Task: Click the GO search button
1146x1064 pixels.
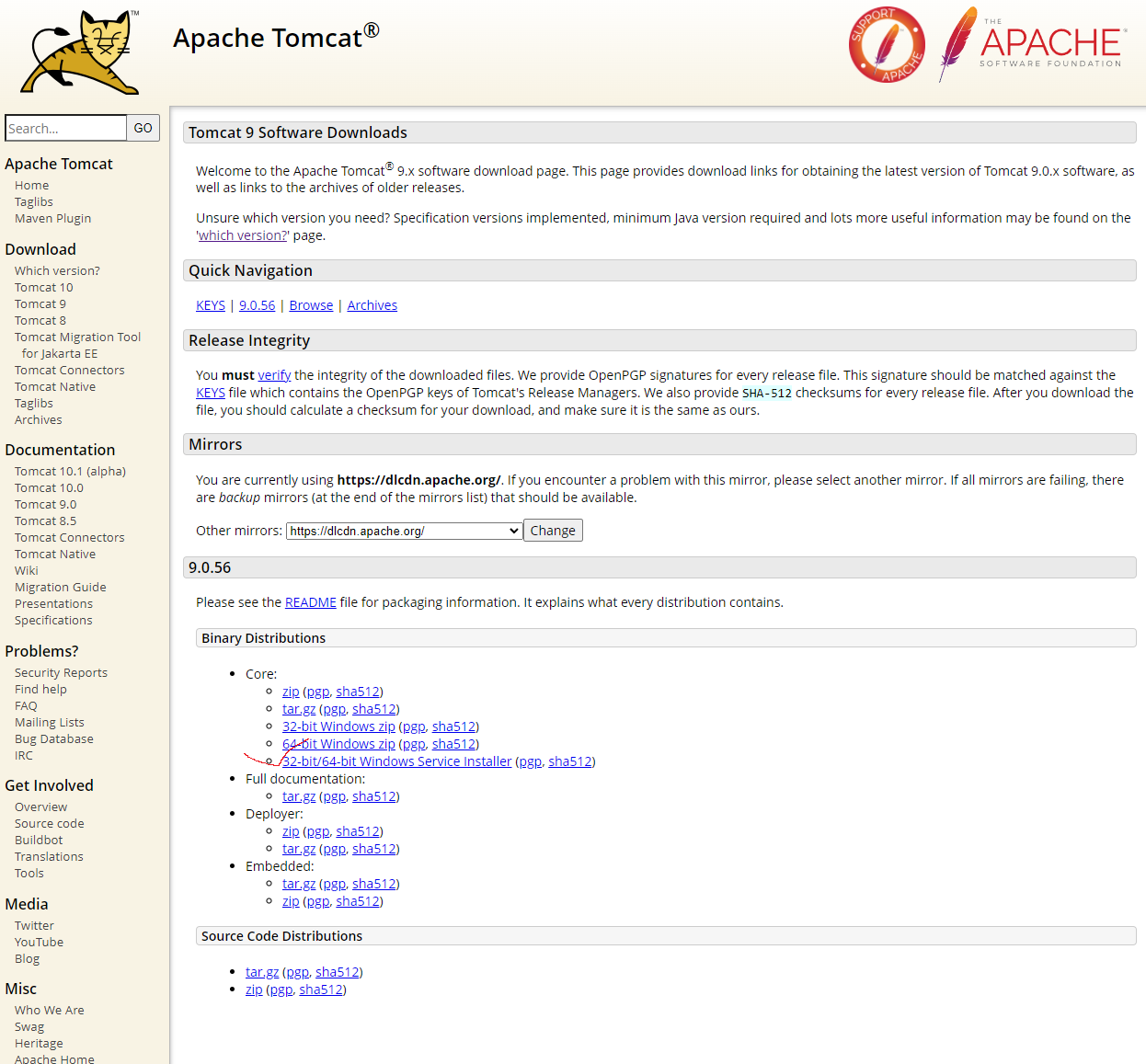Action: 143,128
